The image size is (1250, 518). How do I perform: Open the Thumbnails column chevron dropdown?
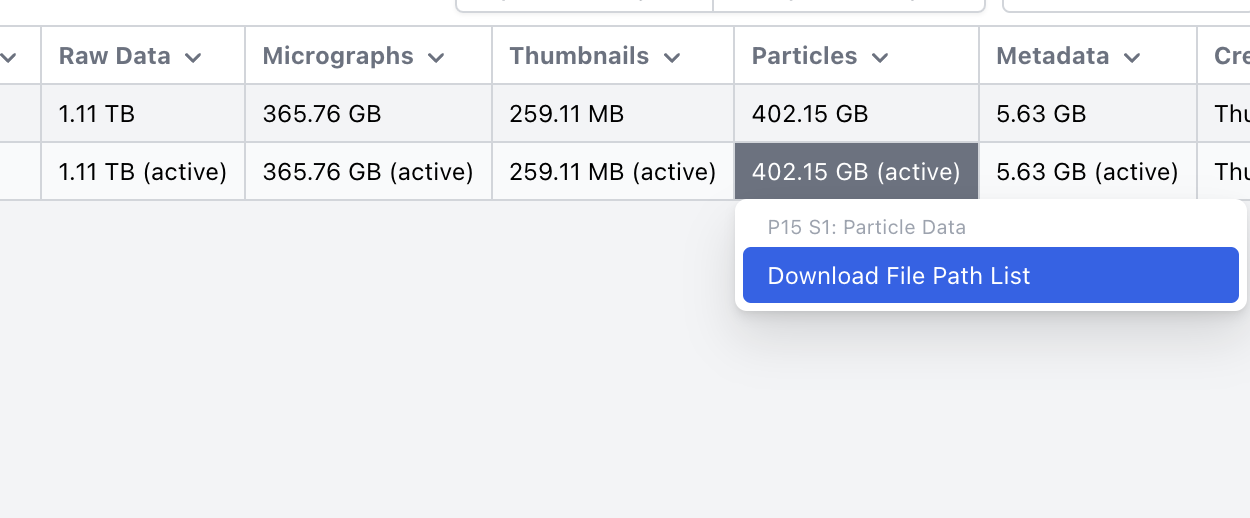(672, 57)
